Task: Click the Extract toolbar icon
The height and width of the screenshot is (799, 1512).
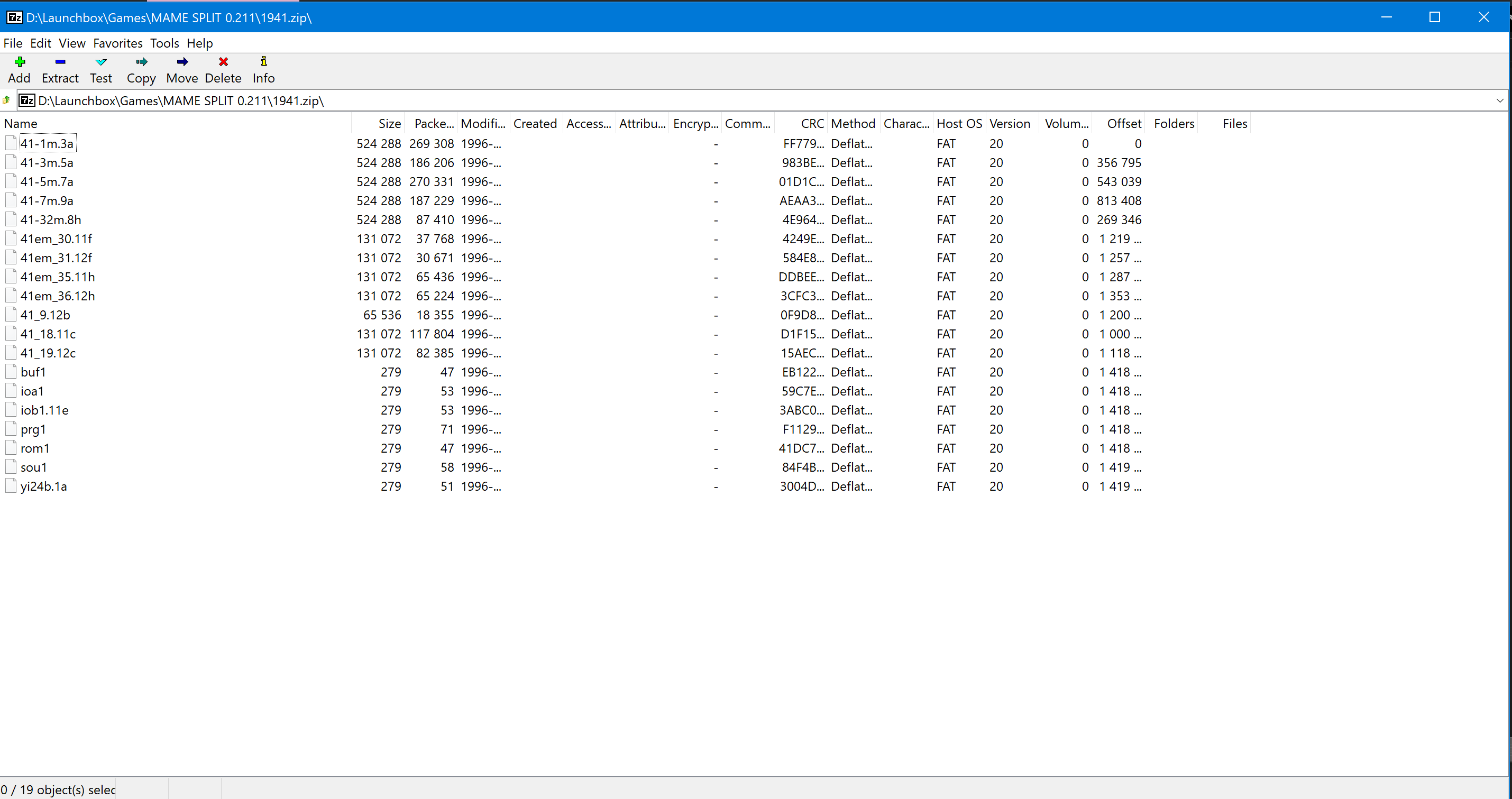Action: tap(60, 62)
